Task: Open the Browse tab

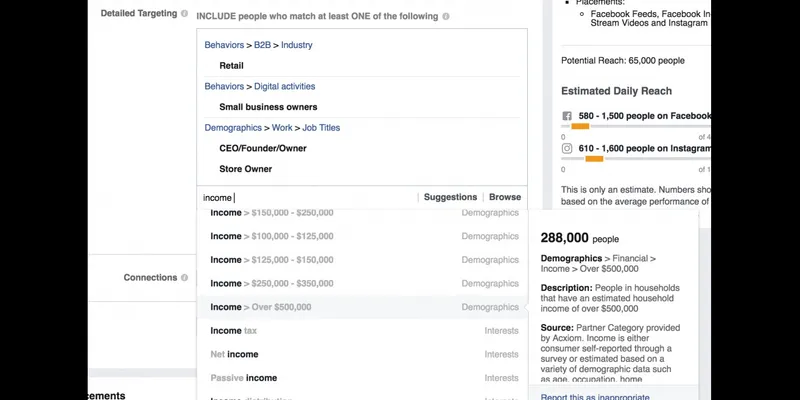Action: click(505, 197)
